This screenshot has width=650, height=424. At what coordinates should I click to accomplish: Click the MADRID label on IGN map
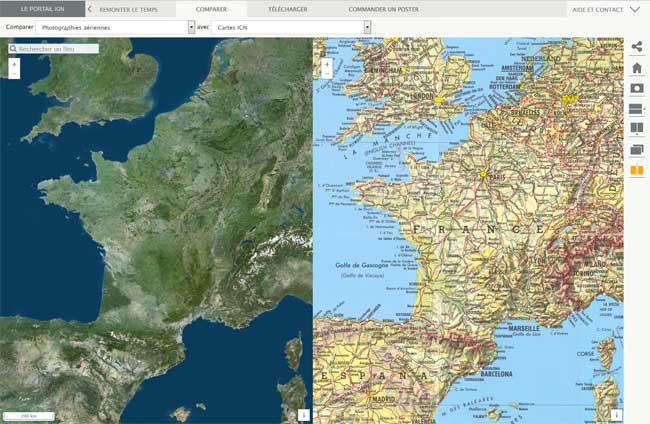[383, 399]
